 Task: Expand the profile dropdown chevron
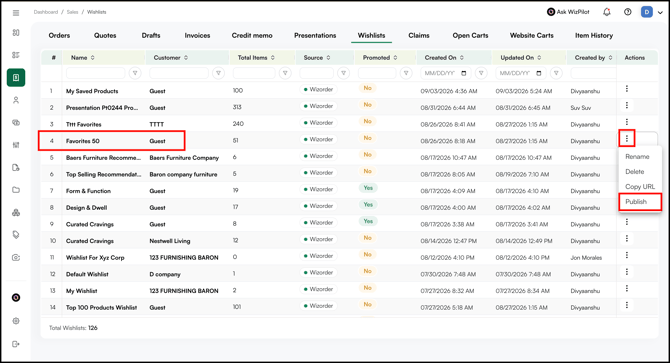point(660,12)
